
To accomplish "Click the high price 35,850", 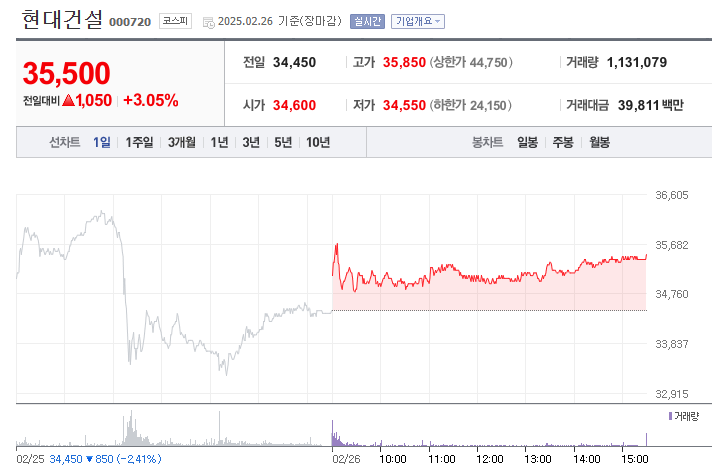I will [x=404, y=62].
